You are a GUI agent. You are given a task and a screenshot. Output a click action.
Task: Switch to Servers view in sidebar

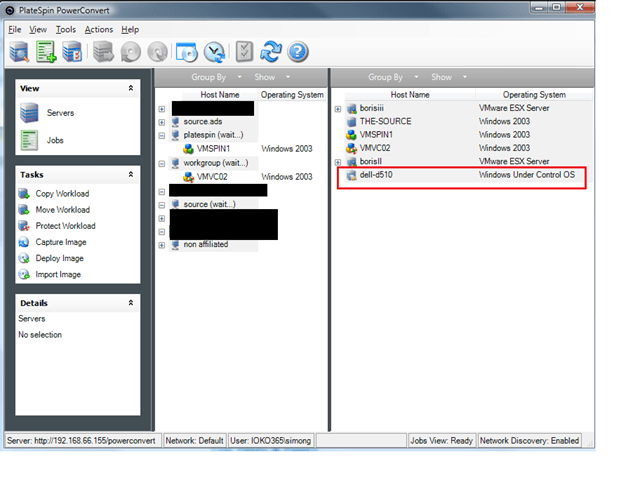point(59,113)
